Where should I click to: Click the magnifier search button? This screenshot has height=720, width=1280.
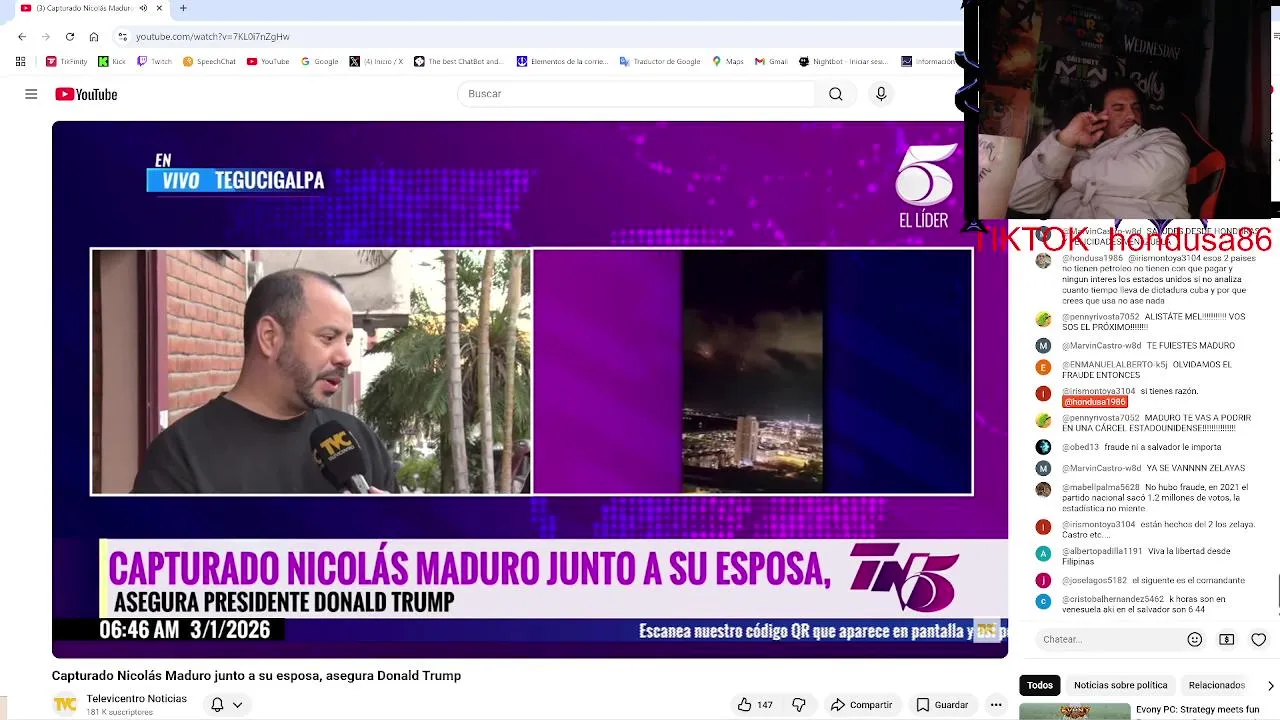pos(836,94)
